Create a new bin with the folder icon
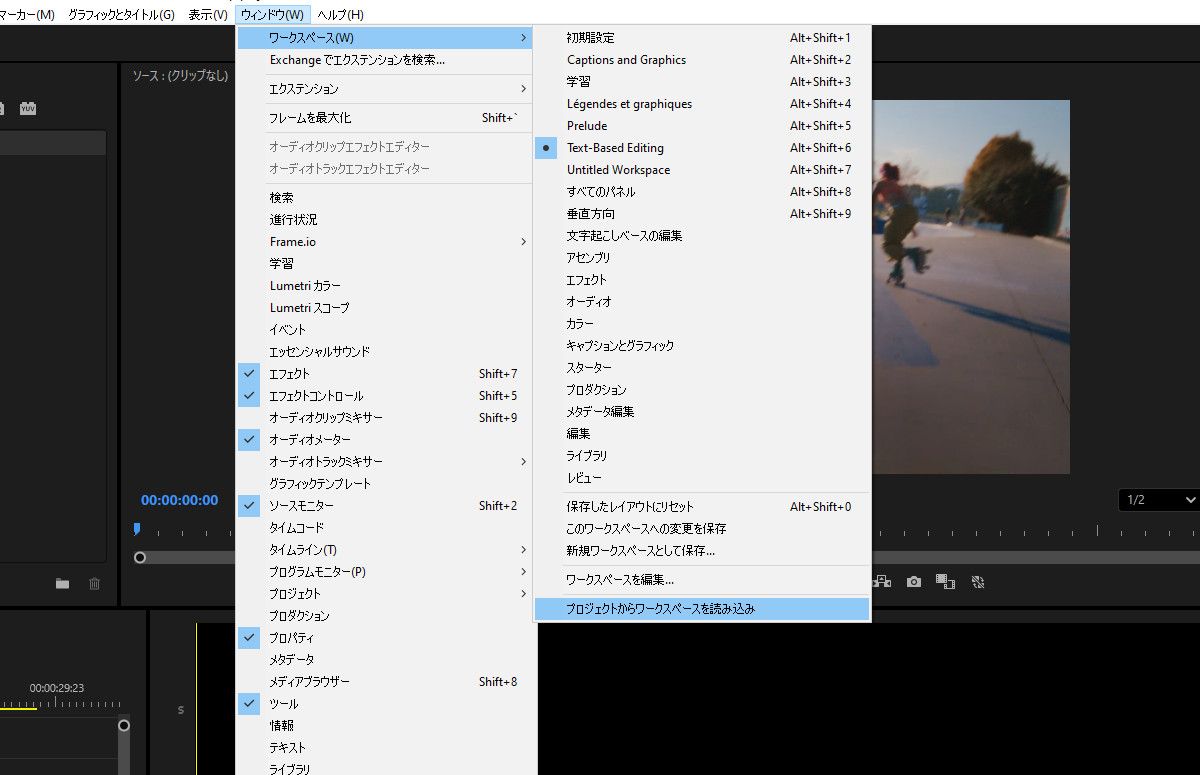Screen dimensions: 1200x775 tap(62, 583)
